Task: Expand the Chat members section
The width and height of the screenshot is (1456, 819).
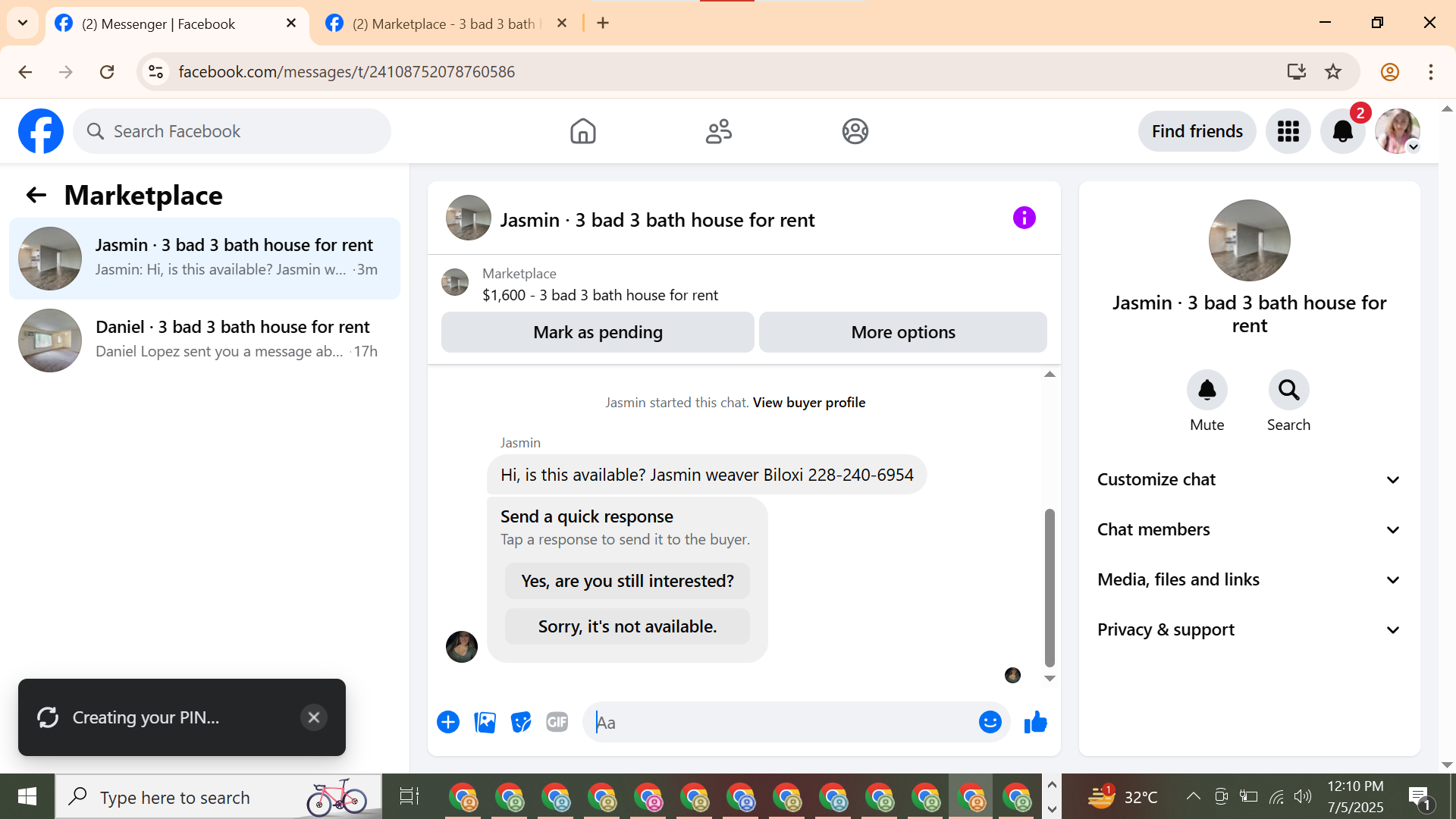Action: [x=1249, y=530]
